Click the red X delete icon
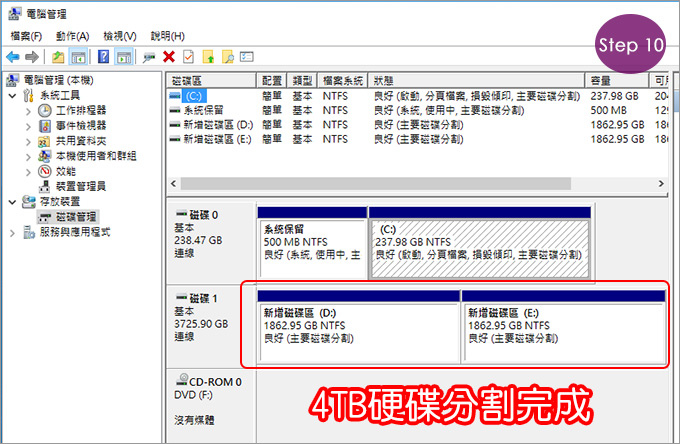The width and height of the screenshot is (680, 444). [x=169, y=57]
